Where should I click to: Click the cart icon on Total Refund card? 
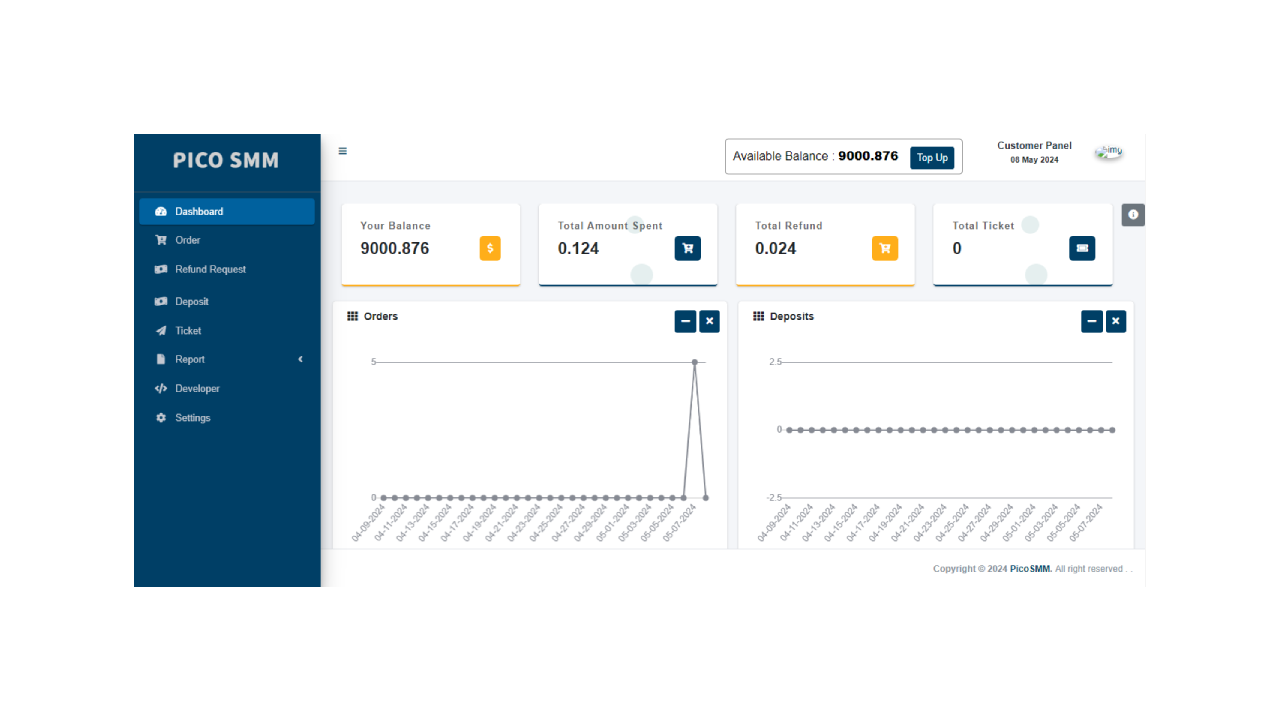point(885,248)
